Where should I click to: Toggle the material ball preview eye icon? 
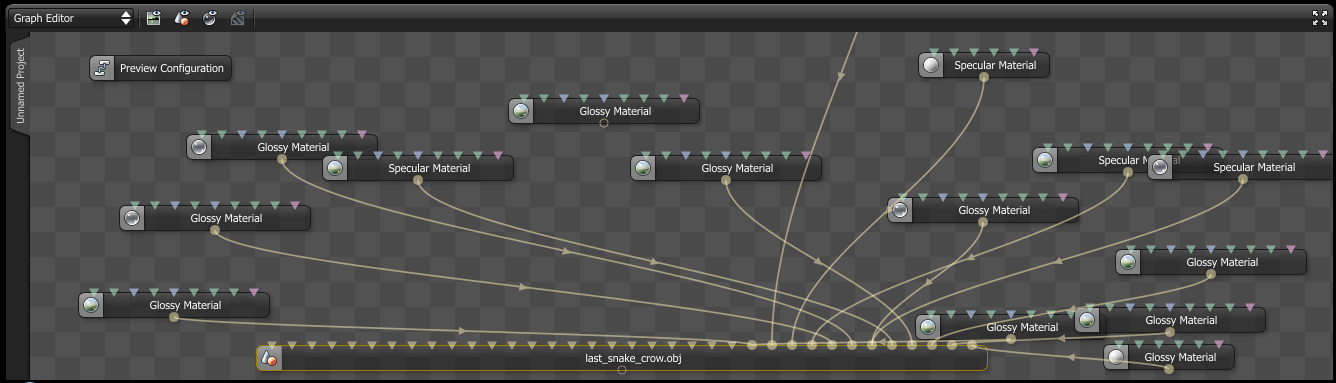click(210, 18)
